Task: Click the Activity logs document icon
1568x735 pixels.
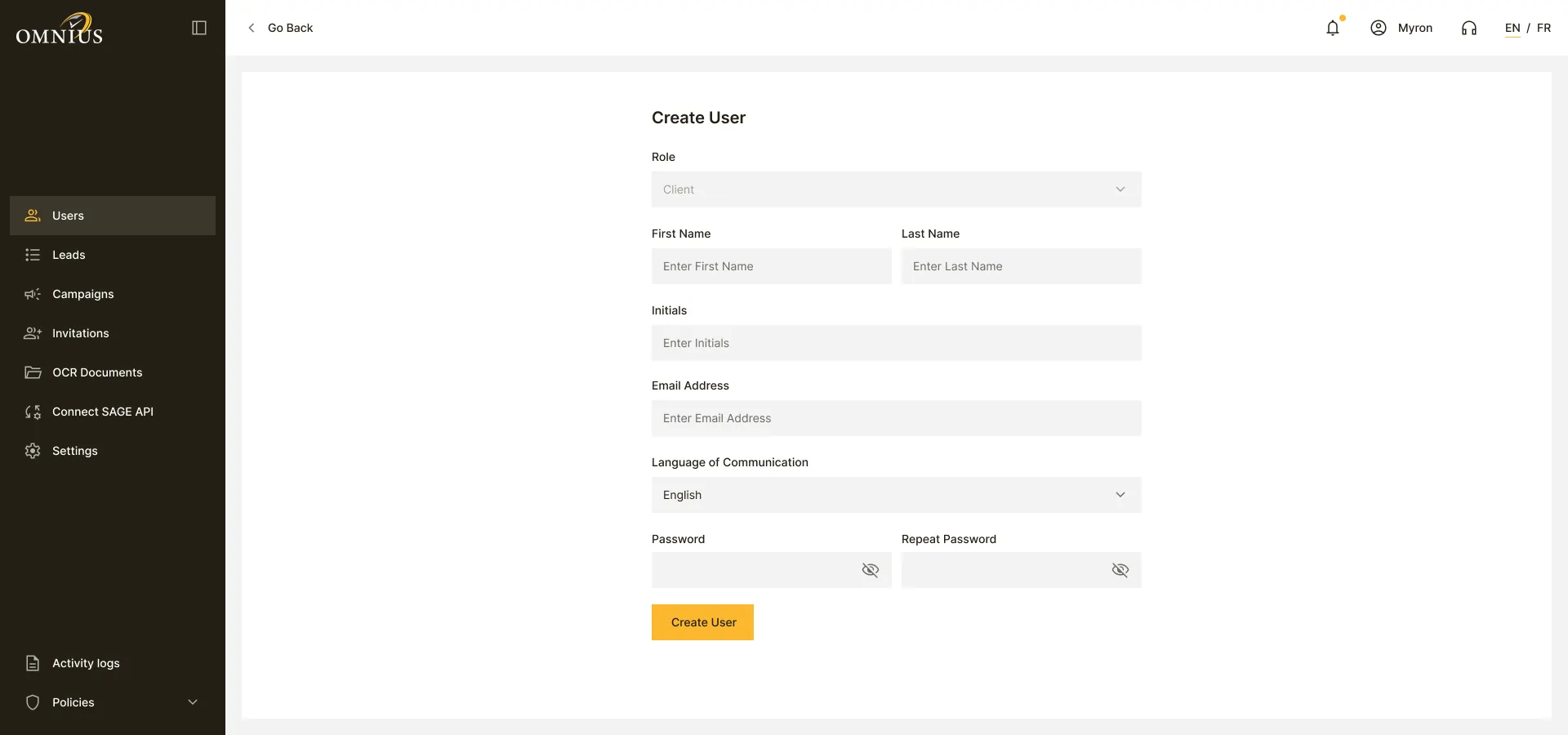Action: tap(33, 663)
